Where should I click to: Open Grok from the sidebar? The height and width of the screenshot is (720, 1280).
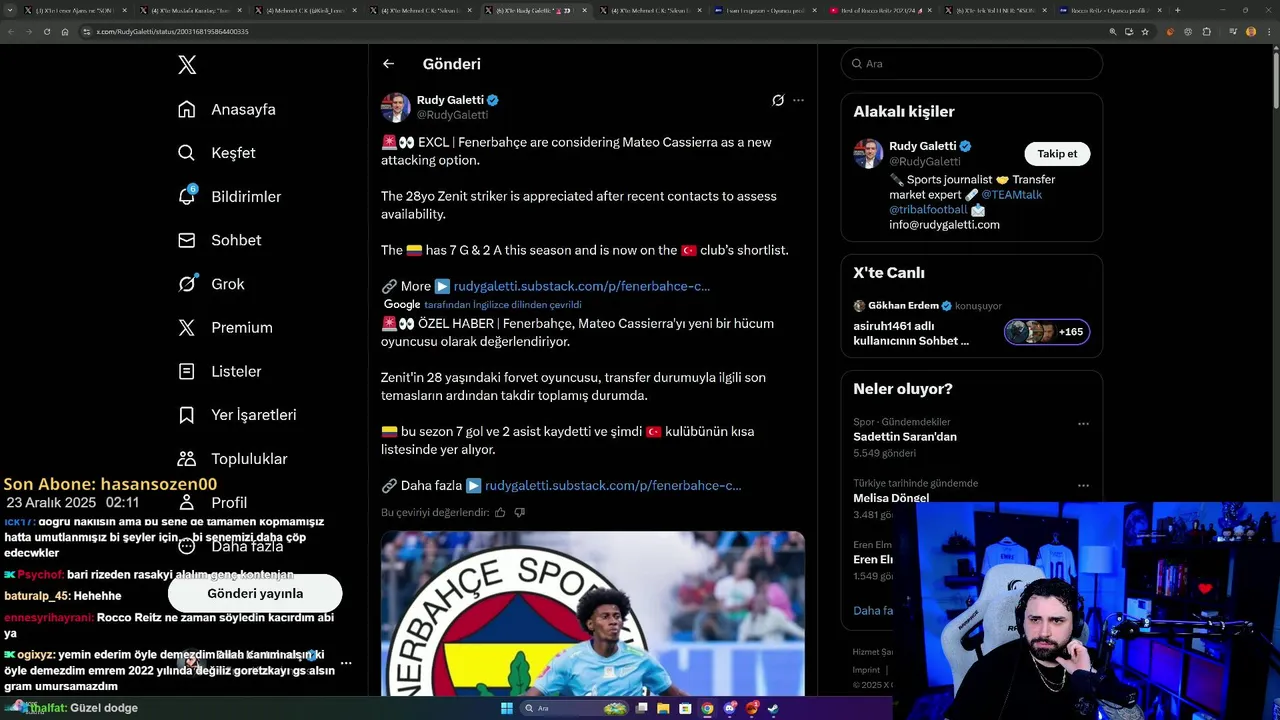211,284
